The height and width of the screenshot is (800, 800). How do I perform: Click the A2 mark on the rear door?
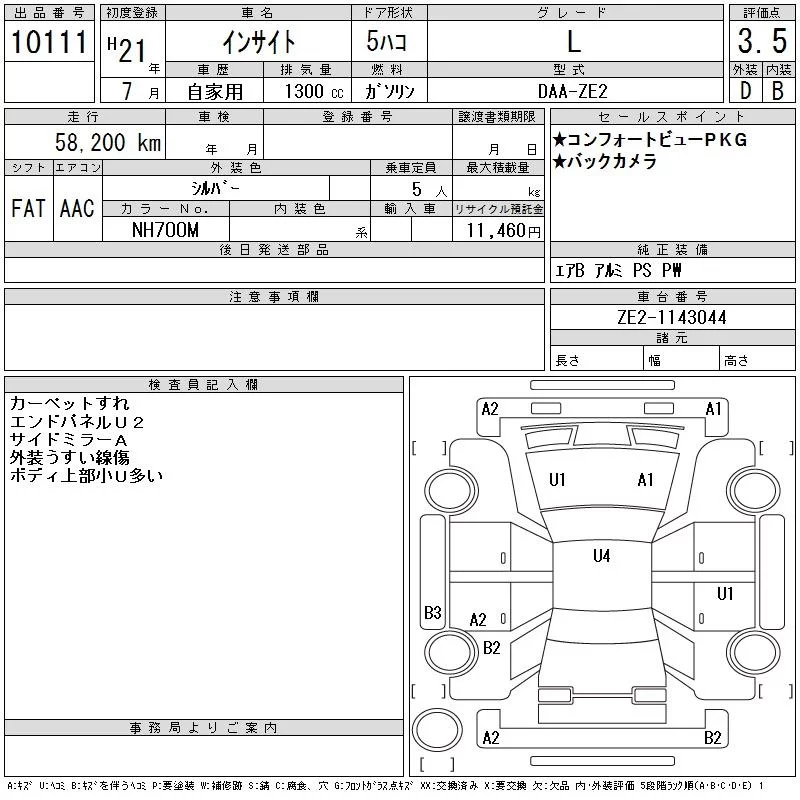coord(478,620)
